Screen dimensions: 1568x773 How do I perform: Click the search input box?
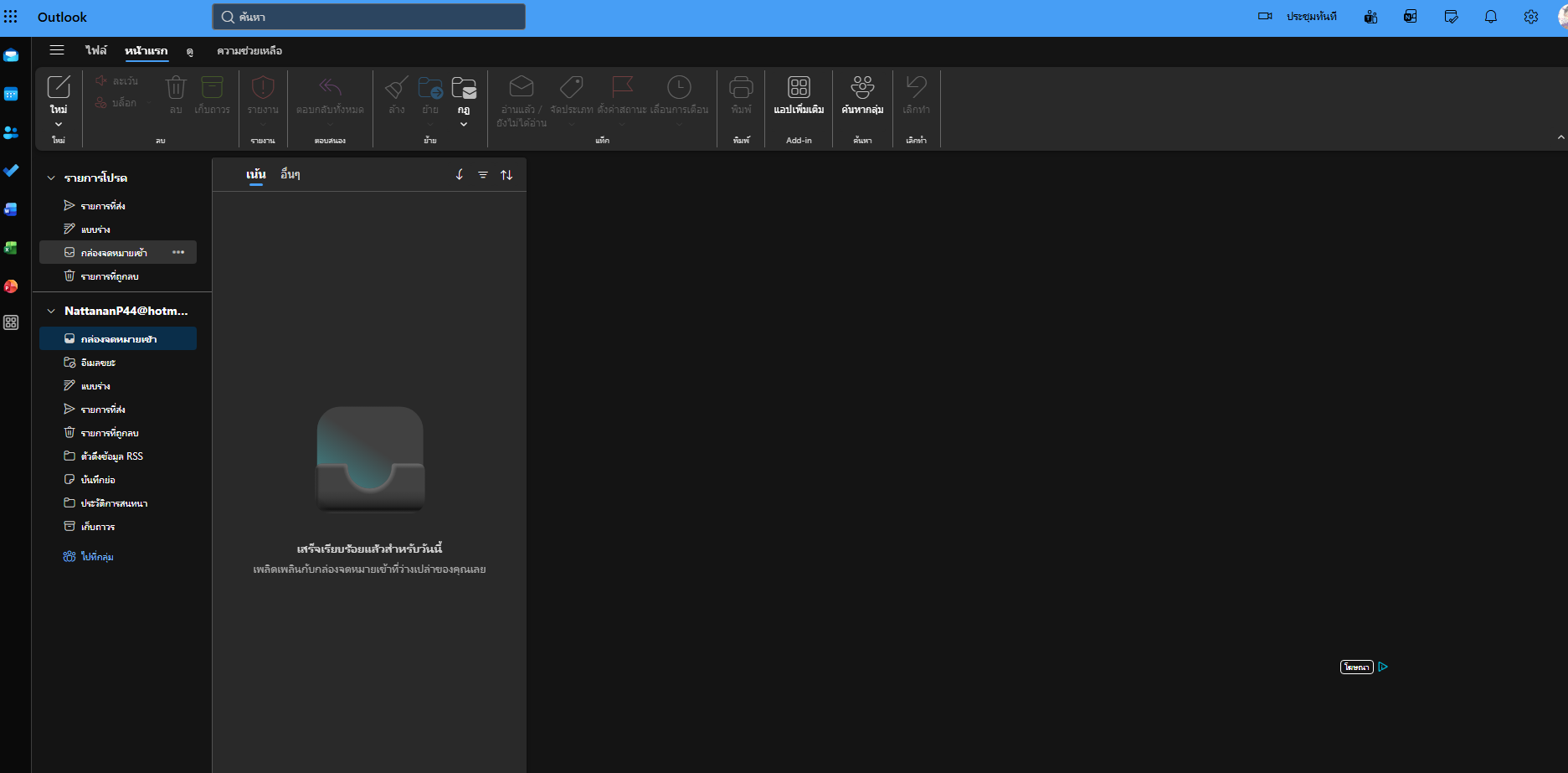369,17
